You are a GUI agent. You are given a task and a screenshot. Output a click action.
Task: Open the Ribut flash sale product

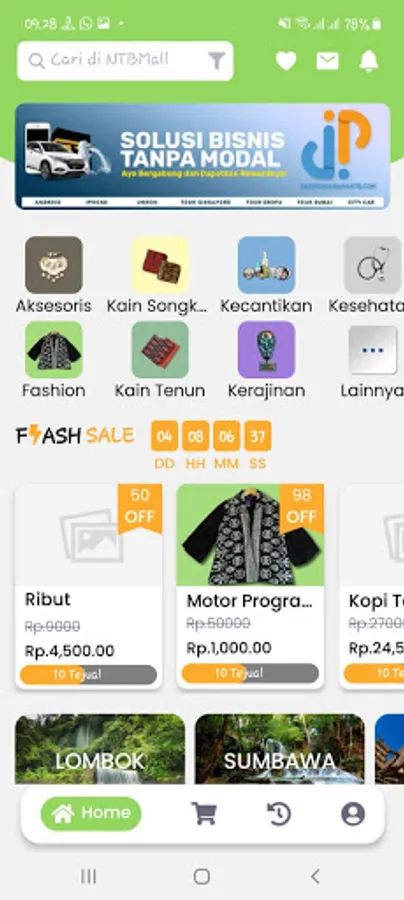88,586
